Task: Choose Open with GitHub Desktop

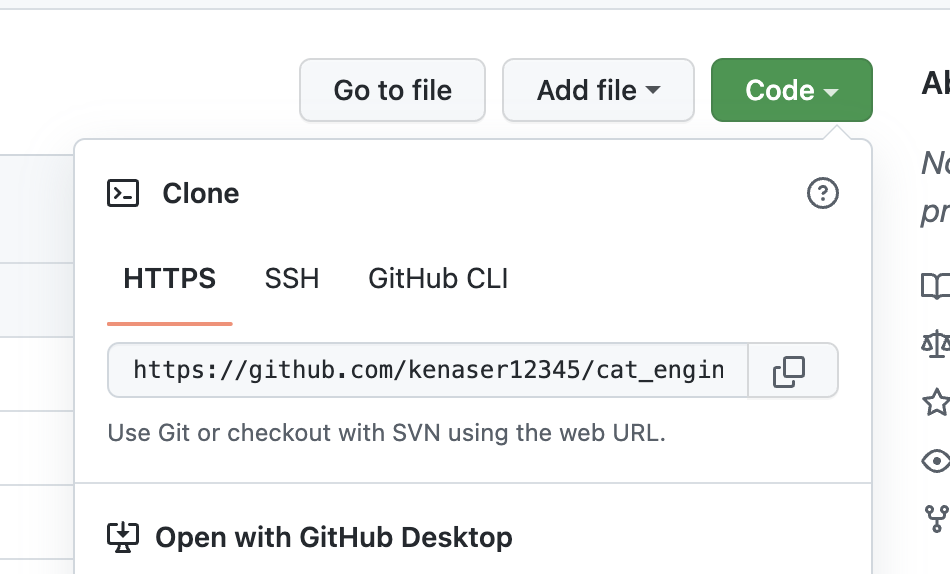Action: coord(334,537)
